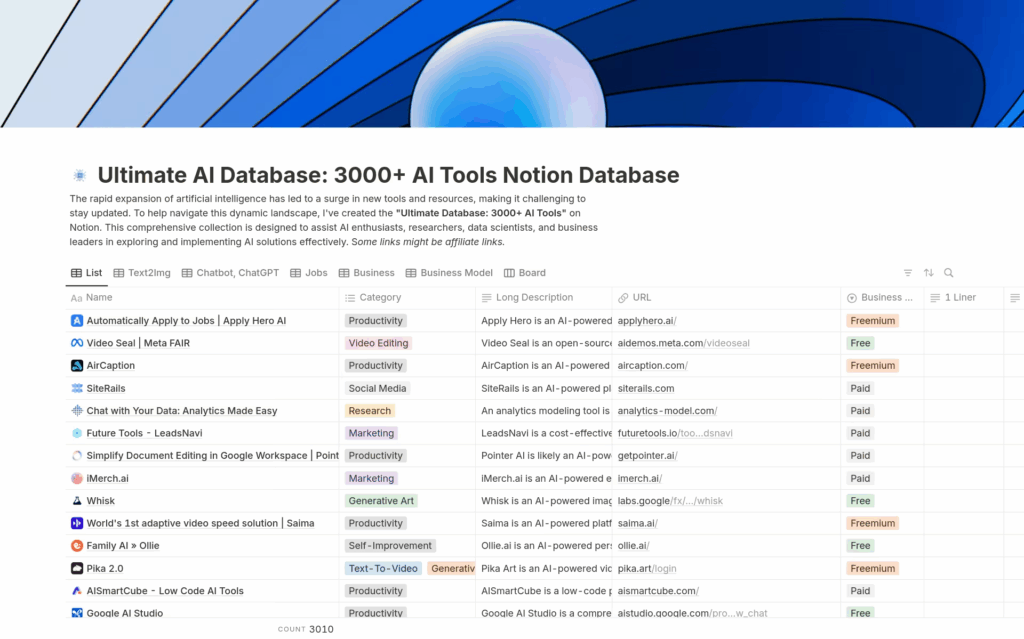Screen dimensions: 1024x639
Task: Open the URL column header menu
Action: (x=642, y=298)
